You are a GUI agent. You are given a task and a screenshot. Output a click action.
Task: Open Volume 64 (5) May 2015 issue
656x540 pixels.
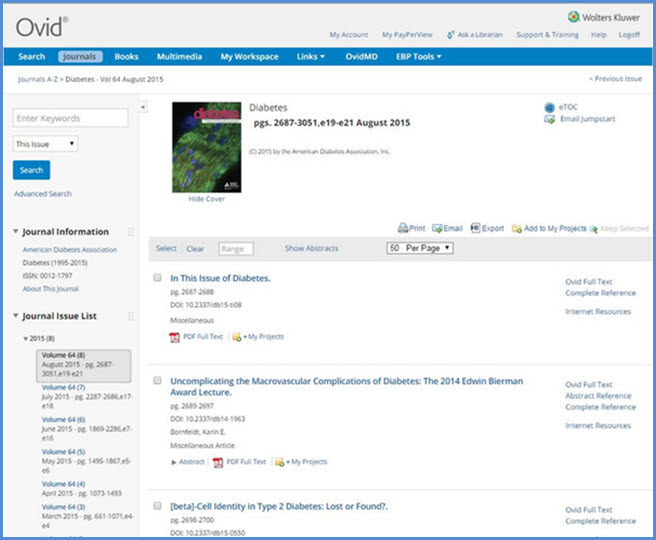pyautogui.click(x=63, y=452)
